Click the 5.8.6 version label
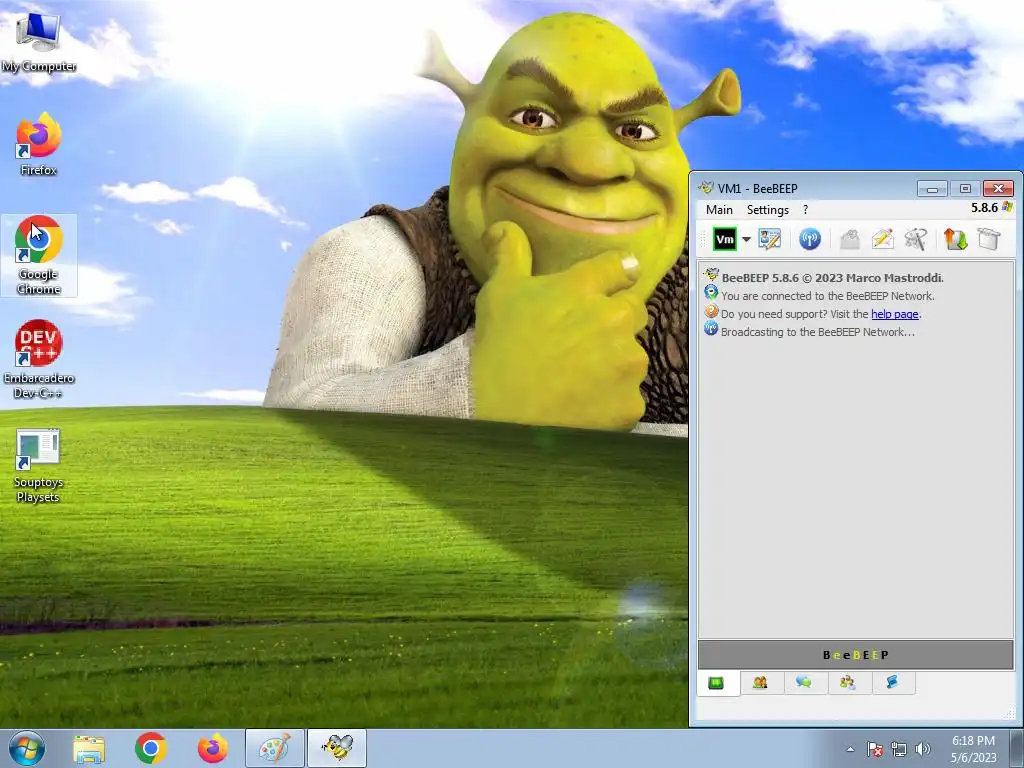1024x768 pixels. pyautogui.click(x=984, y=208)
